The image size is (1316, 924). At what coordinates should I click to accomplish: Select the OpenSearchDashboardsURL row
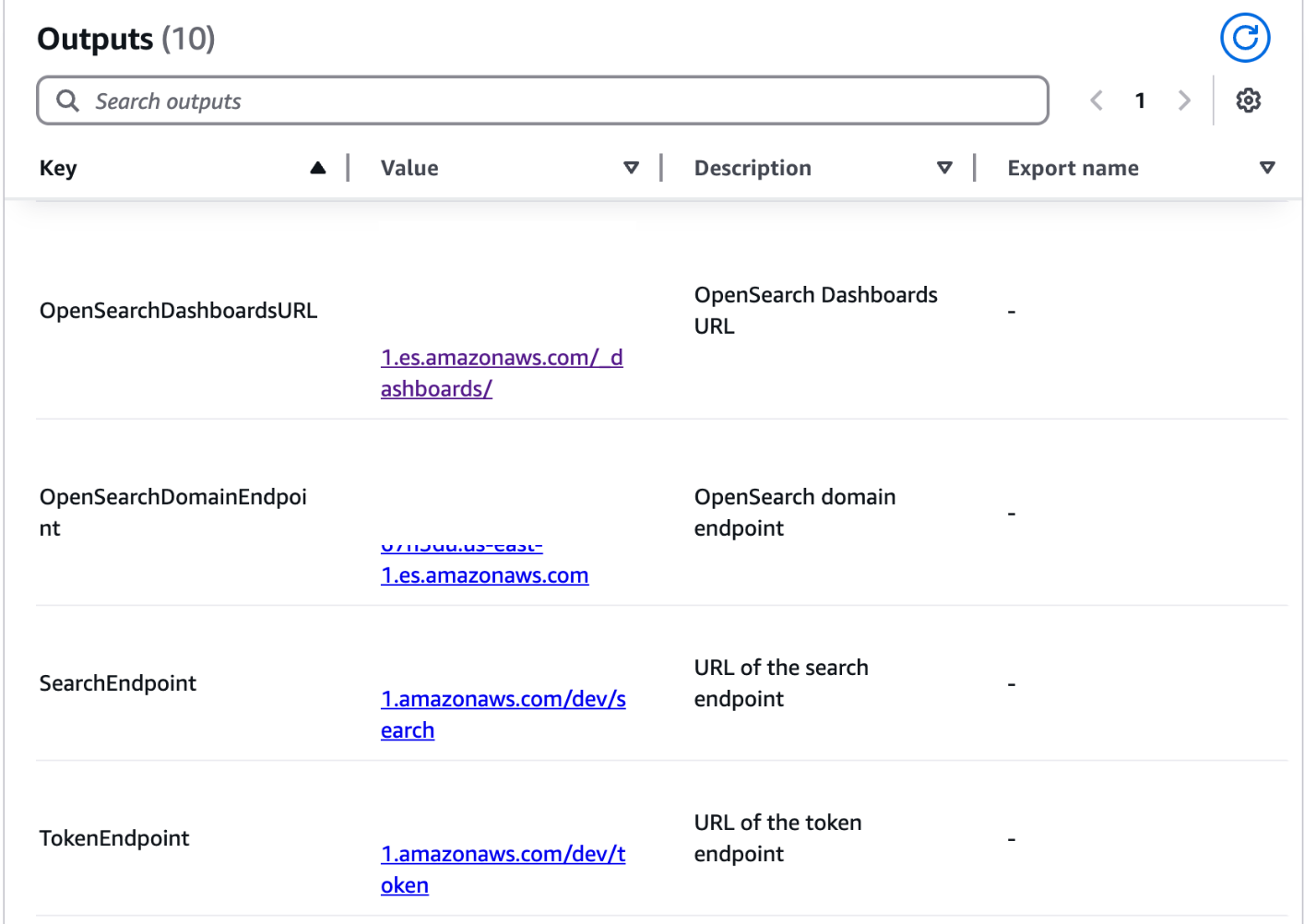pos(178,310)
